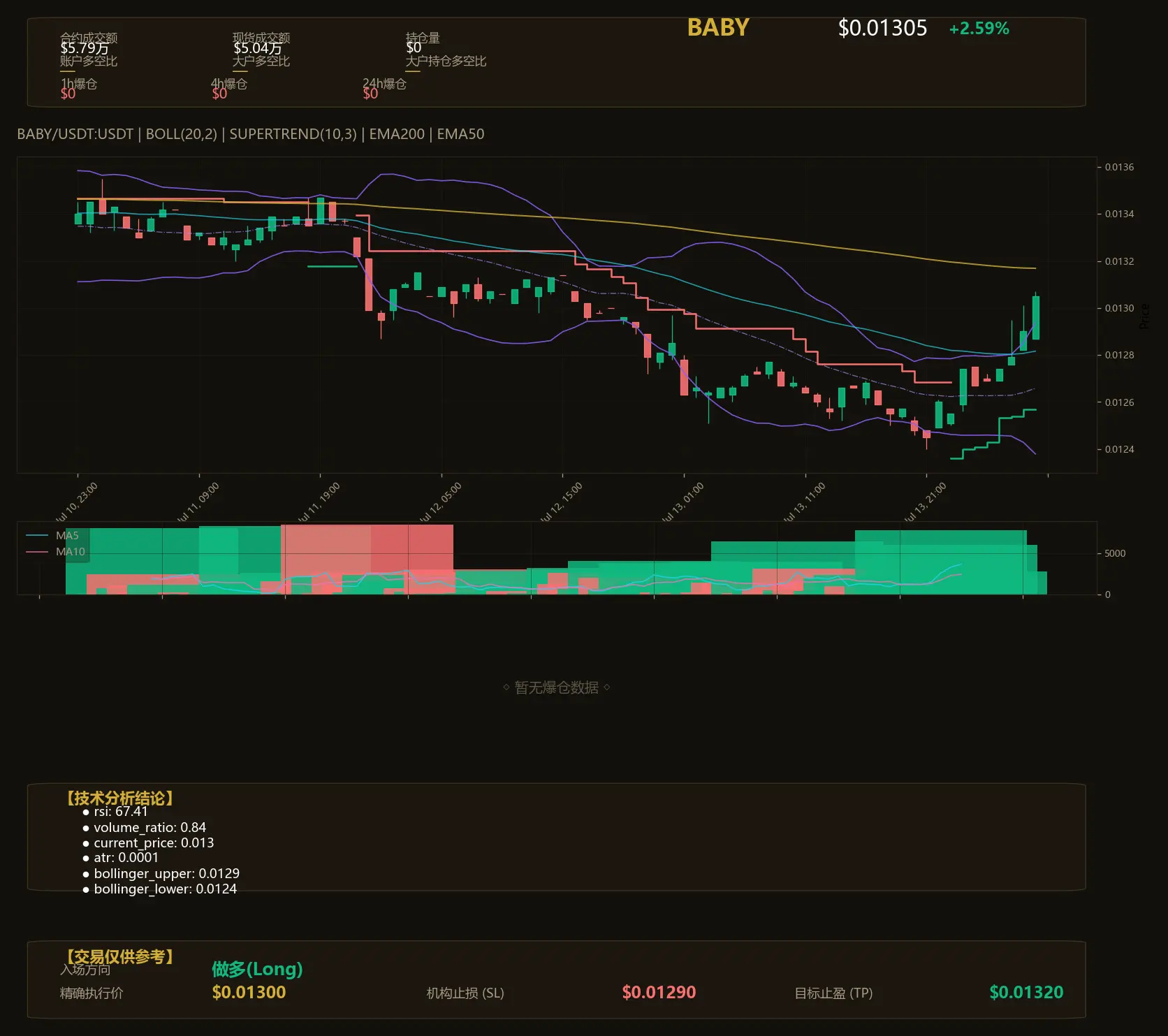The width and height of the screenshot is (1168, 1036).
Task: Select the $0.01300 execution price
Action: click(x=249, y=993)
